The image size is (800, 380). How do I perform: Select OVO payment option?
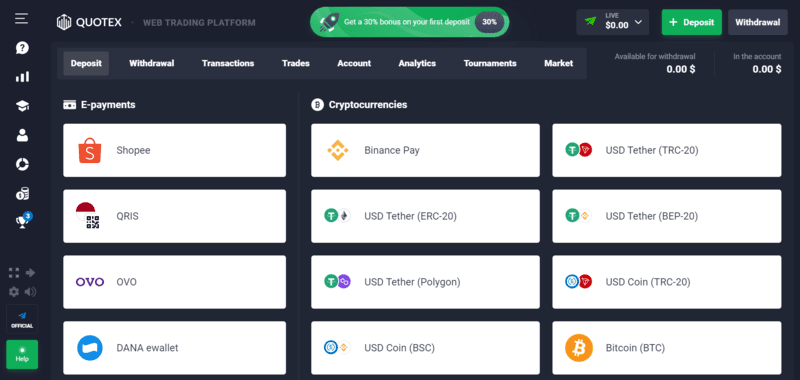click(x=174, y=282)
